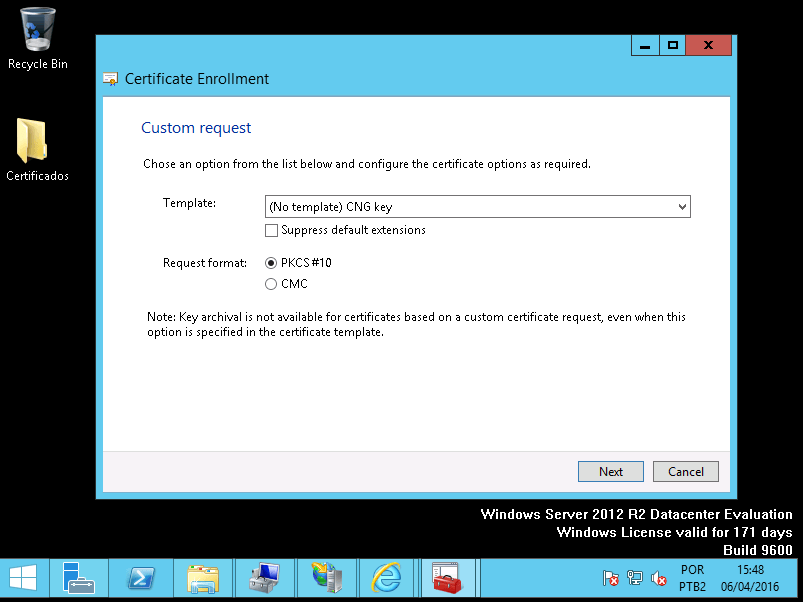The image size is (803, 602).
Task: Select the PKCS #10 request format
Action: [x=271, y=263]
